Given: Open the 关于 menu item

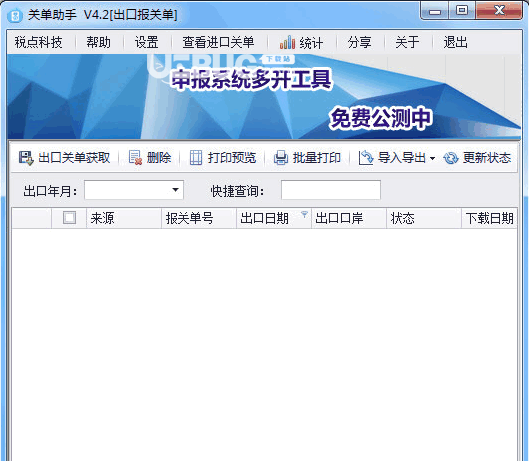Looking at the screenshot, I should [x=408, y=43].
